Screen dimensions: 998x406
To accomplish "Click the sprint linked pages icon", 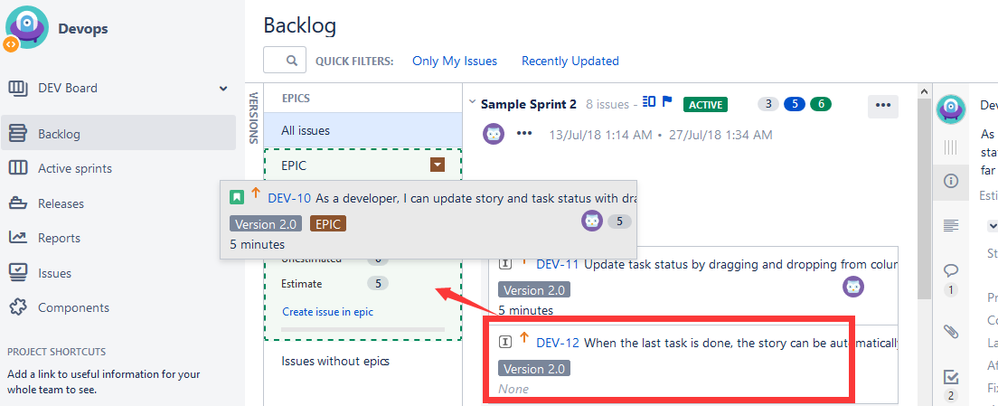I will (649, 101).
